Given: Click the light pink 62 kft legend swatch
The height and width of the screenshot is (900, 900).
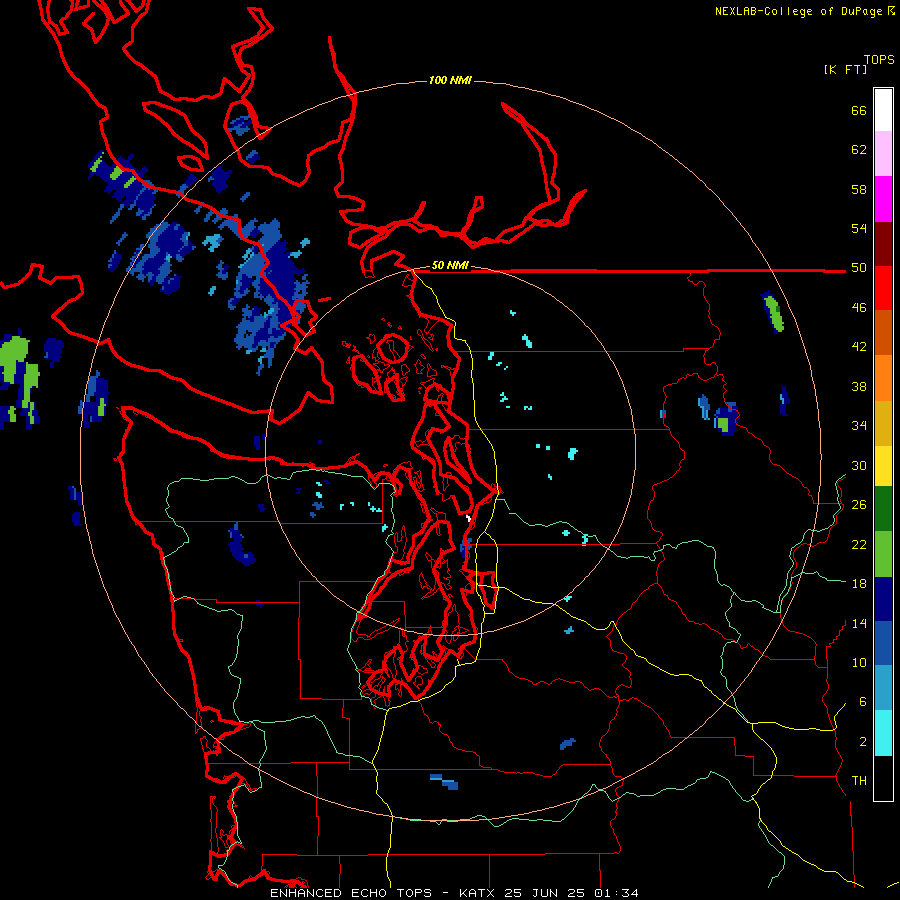Looking at the screenshot, I should (883, 154).
